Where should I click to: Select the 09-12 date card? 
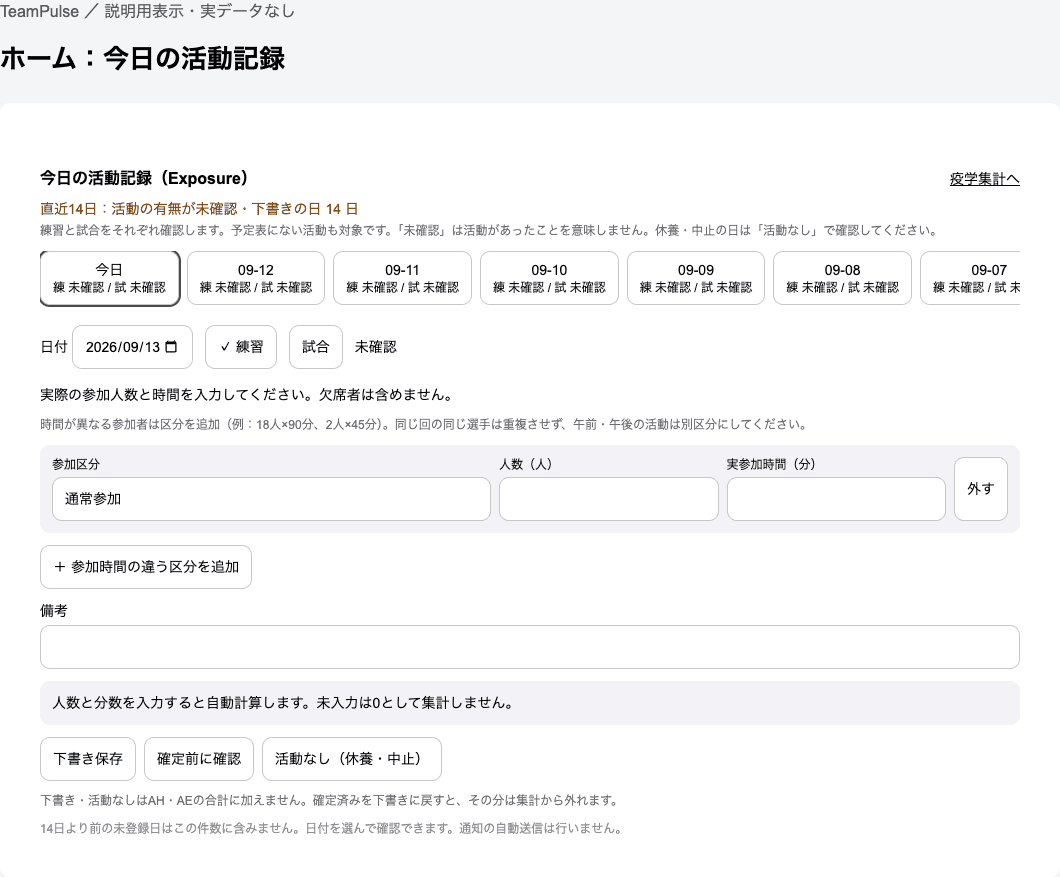click(256, 279)
